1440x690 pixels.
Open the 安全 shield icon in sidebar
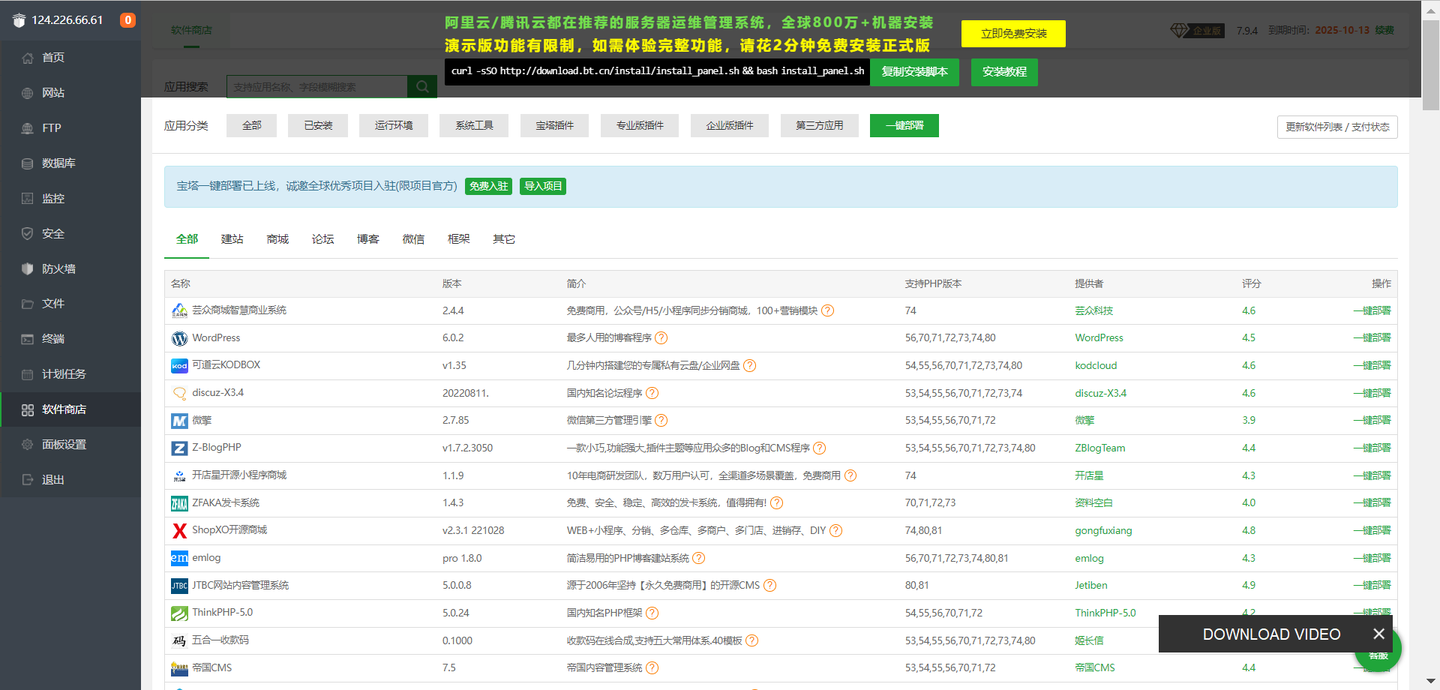point(28,233)
